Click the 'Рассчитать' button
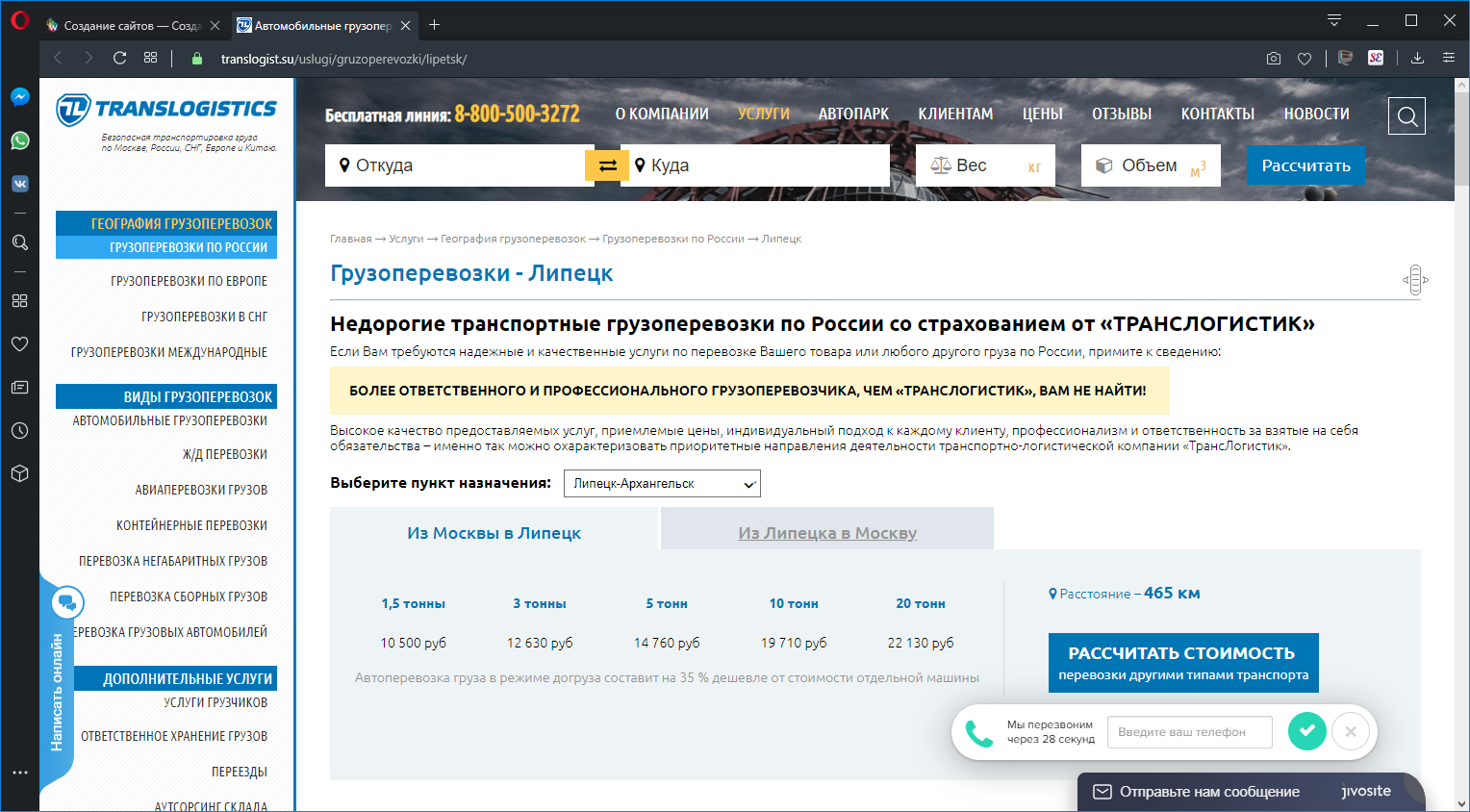The width and height of the screenshot is (1470, 812). [1305, 165]
